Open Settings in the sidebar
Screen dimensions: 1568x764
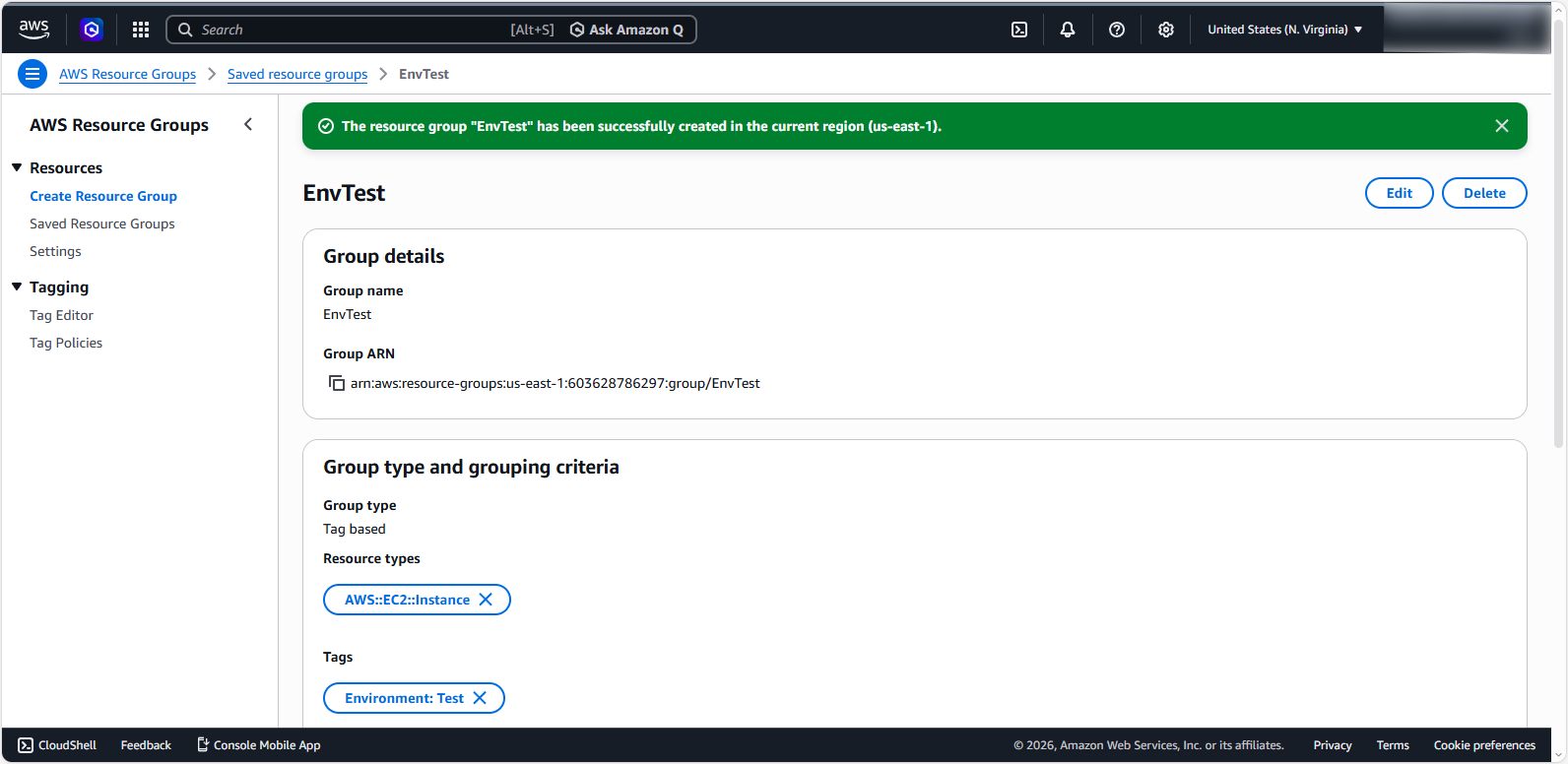click(55, 251)
